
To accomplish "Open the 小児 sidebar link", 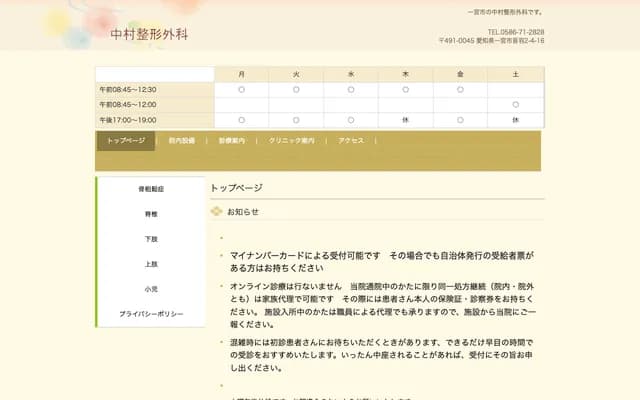I will pos(151,289).
